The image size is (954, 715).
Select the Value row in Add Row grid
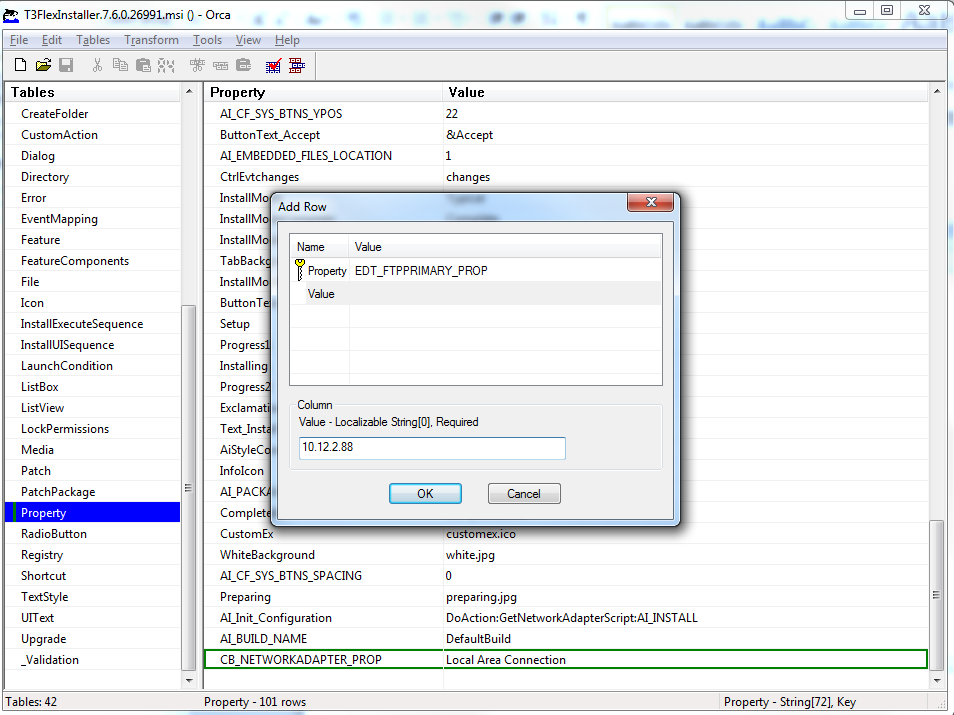coord(476,293)
